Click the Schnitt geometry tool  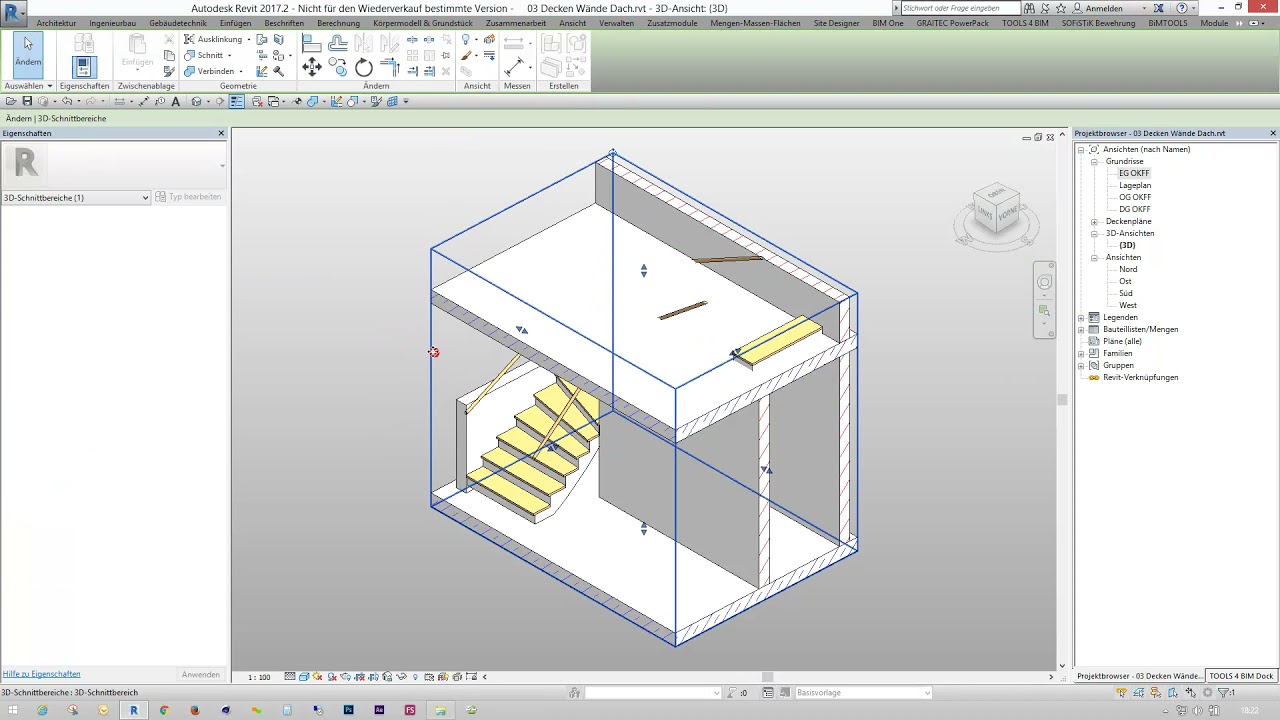[x=203, y=55]
